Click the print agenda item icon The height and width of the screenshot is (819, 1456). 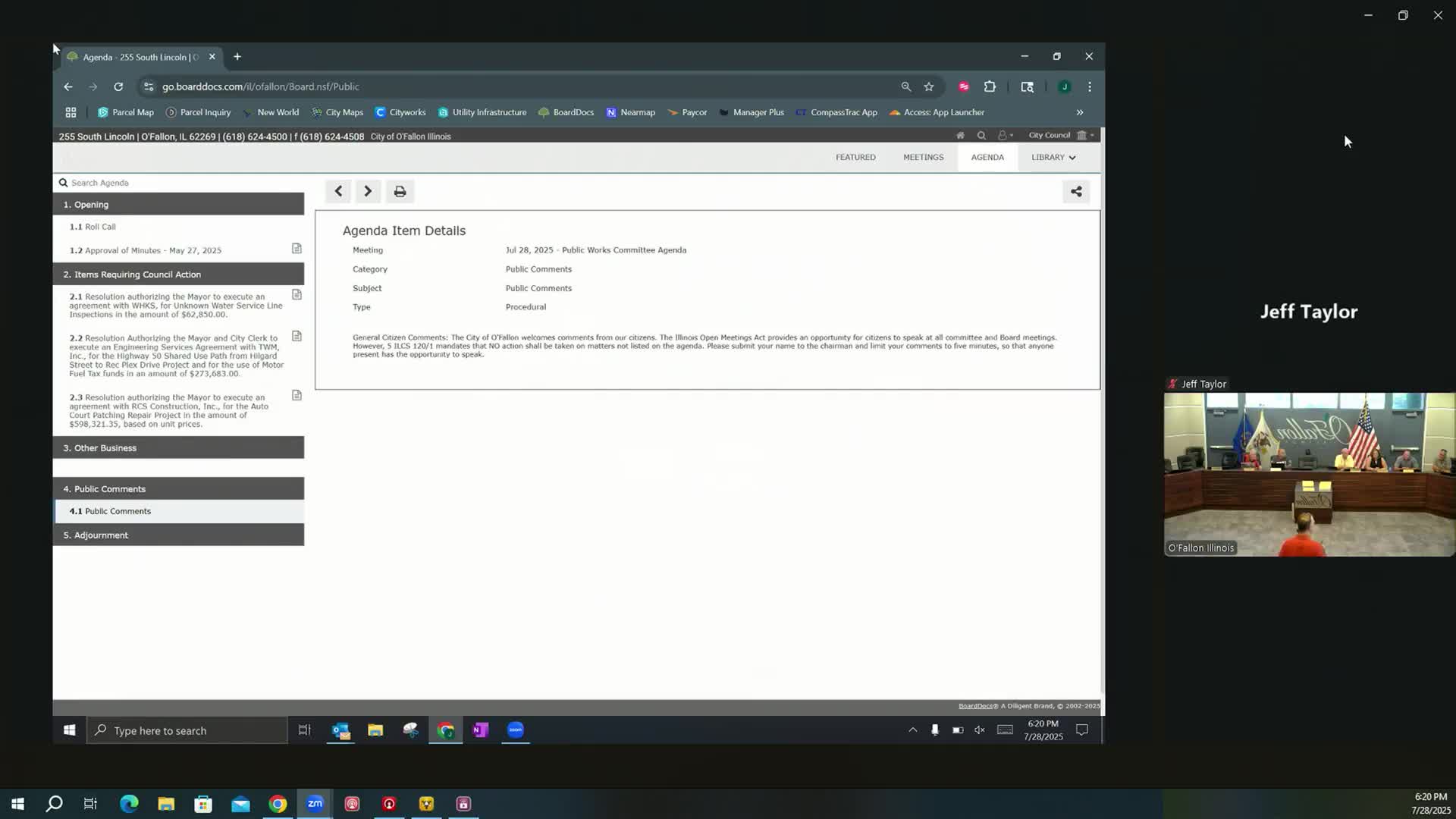point(400,192)
